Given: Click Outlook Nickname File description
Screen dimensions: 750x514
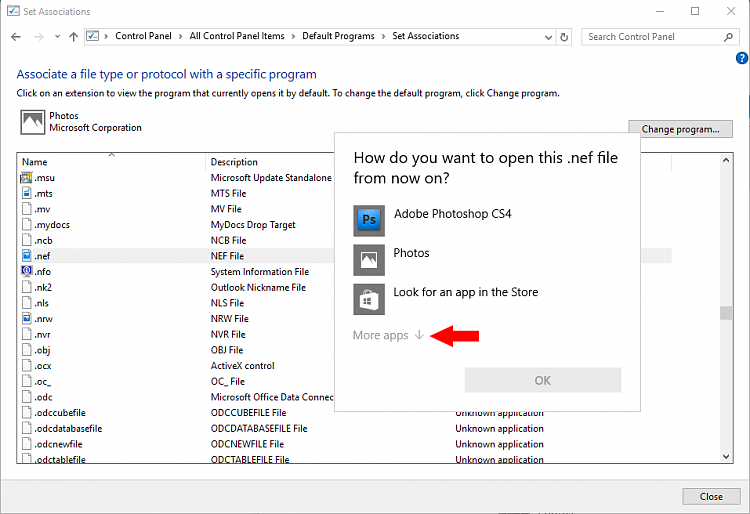Looking at the screenshot, I should pos(258,287).
